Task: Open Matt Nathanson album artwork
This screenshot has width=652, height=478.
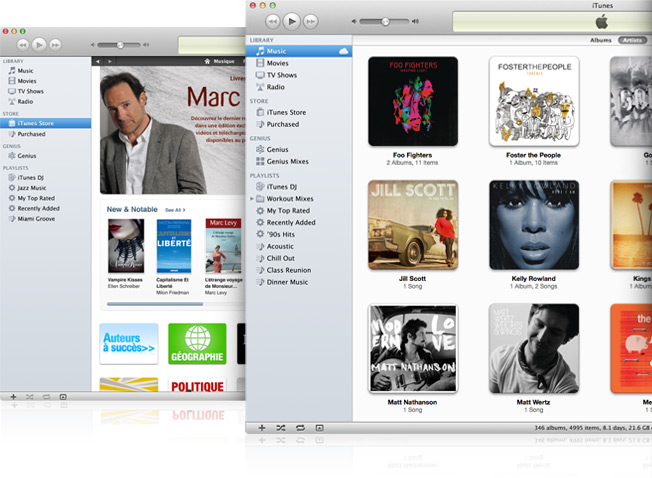Action: click(413, 348)
